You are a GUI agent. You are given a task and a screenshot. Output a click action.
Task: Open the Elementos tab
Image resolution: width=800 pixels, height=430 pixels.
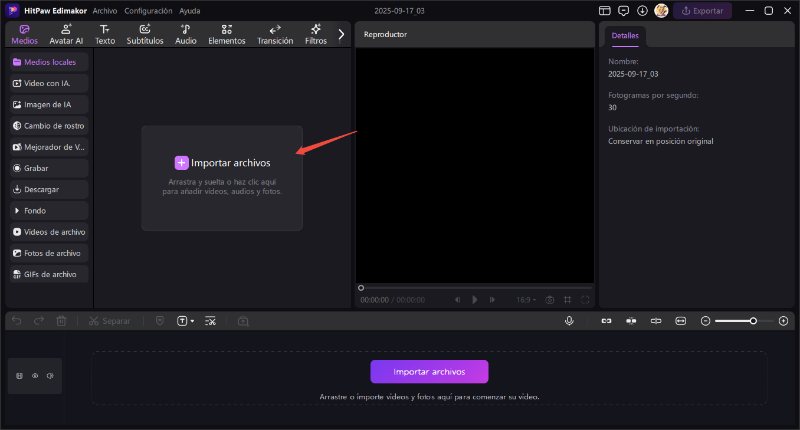coord(227,35)
